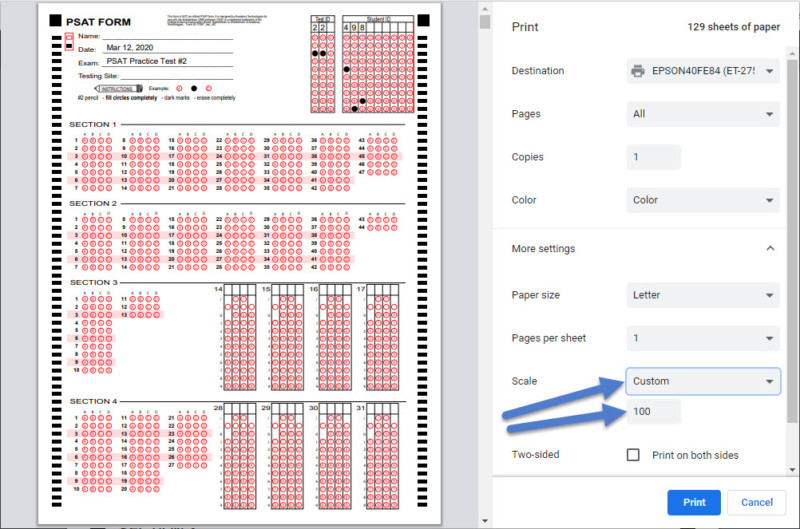Image resolution: width=800 pixels, height=529 pixels.
Task: Click the red form icon beside Name
Action: pyautogui.click(x=69, y=42)
